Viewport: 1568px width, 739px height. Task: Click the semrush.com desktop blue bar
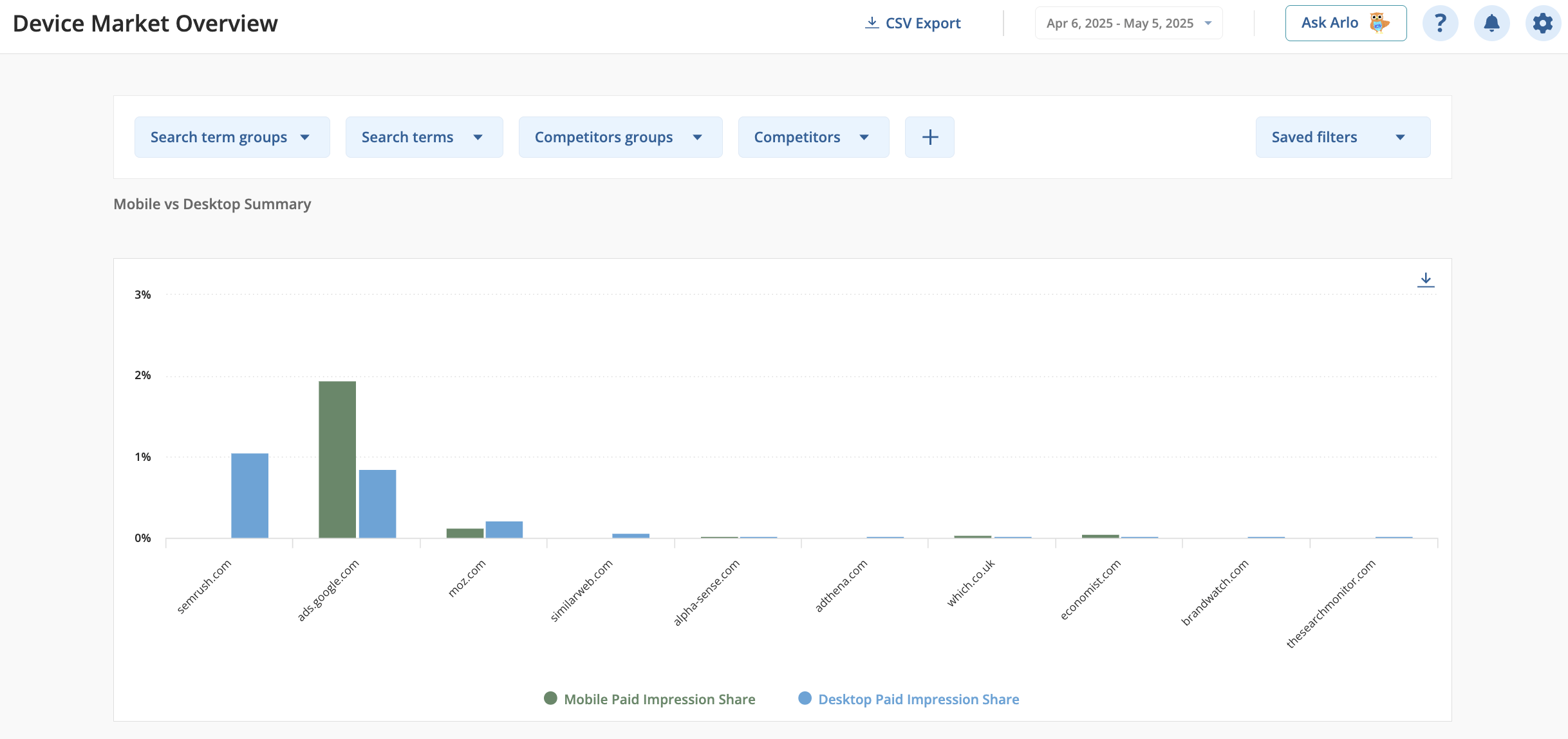[x=250, y=496]
